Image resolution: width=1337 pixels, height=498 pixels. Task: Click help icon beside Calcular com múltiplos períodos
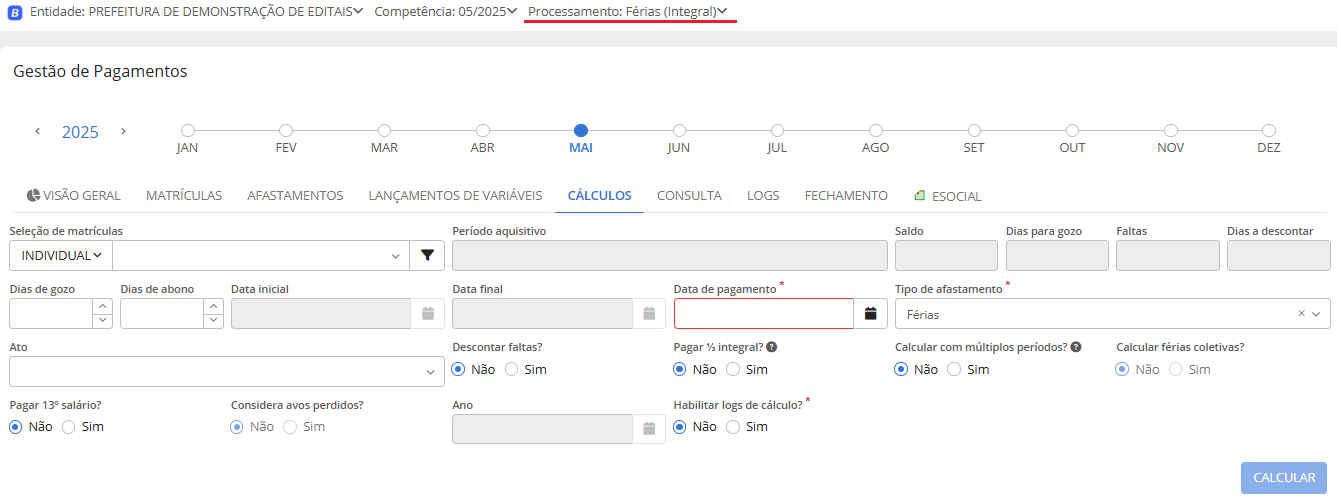[x=1075, y=347]
